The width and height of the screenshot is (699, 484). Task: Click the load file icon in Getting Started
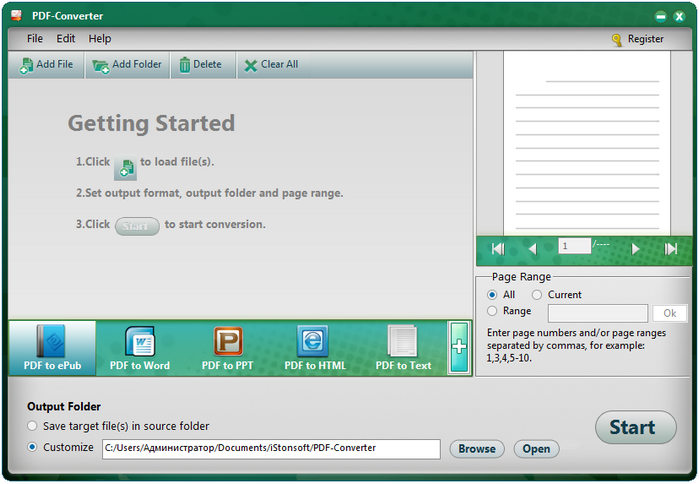(125, 168)
